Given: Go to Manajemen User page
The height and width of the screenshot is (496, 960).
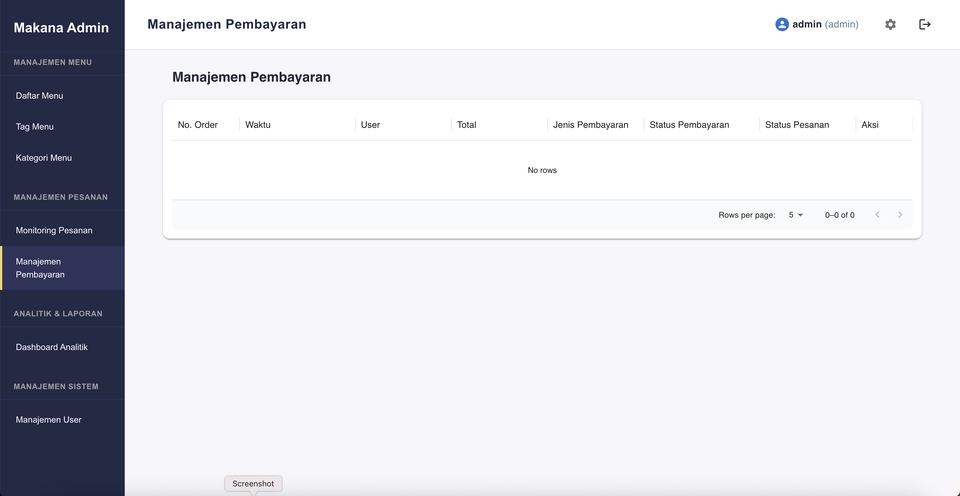Looking at the screenshot, I should 49,420.
